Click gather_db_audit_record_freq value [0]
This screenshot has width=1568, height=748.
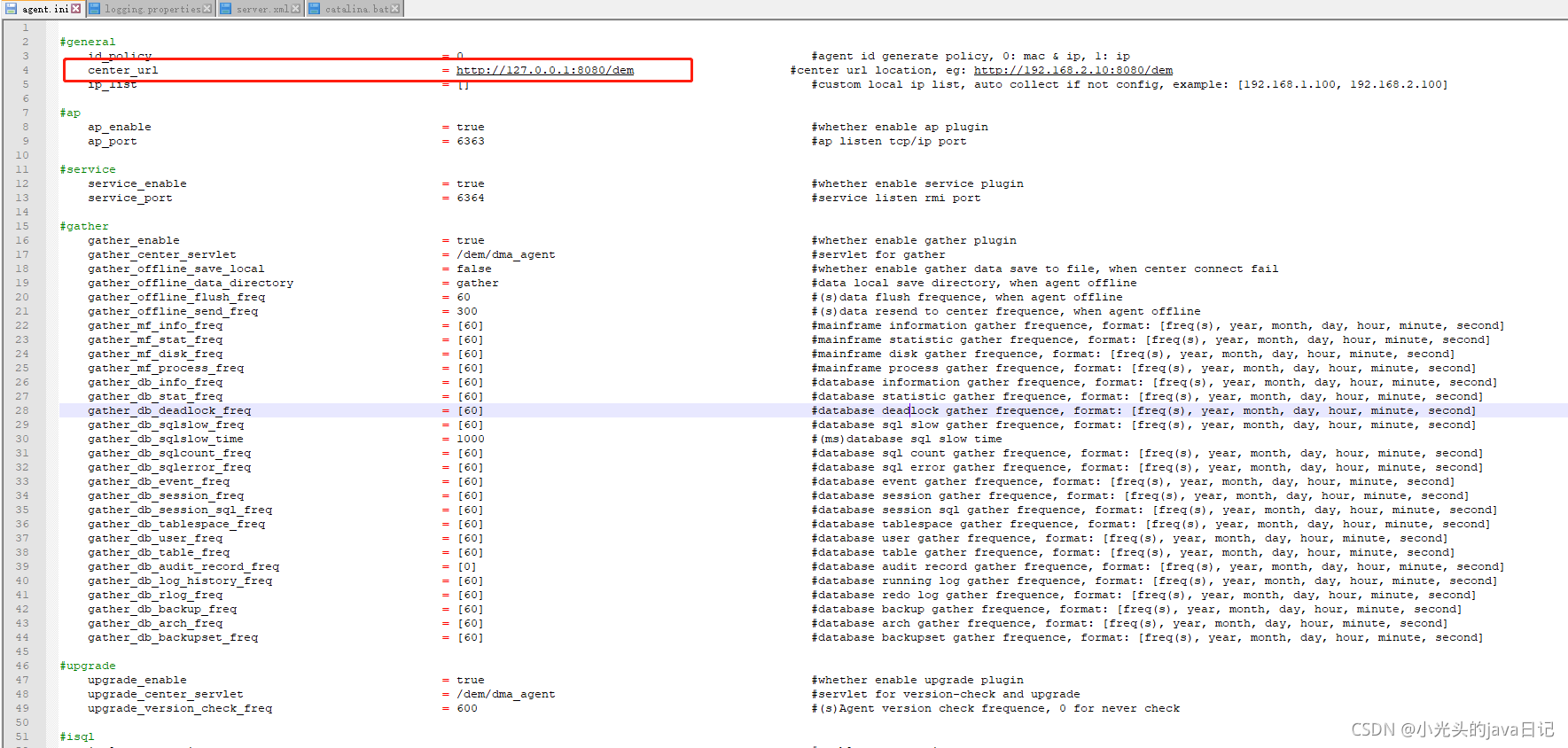tap(467, 566)
